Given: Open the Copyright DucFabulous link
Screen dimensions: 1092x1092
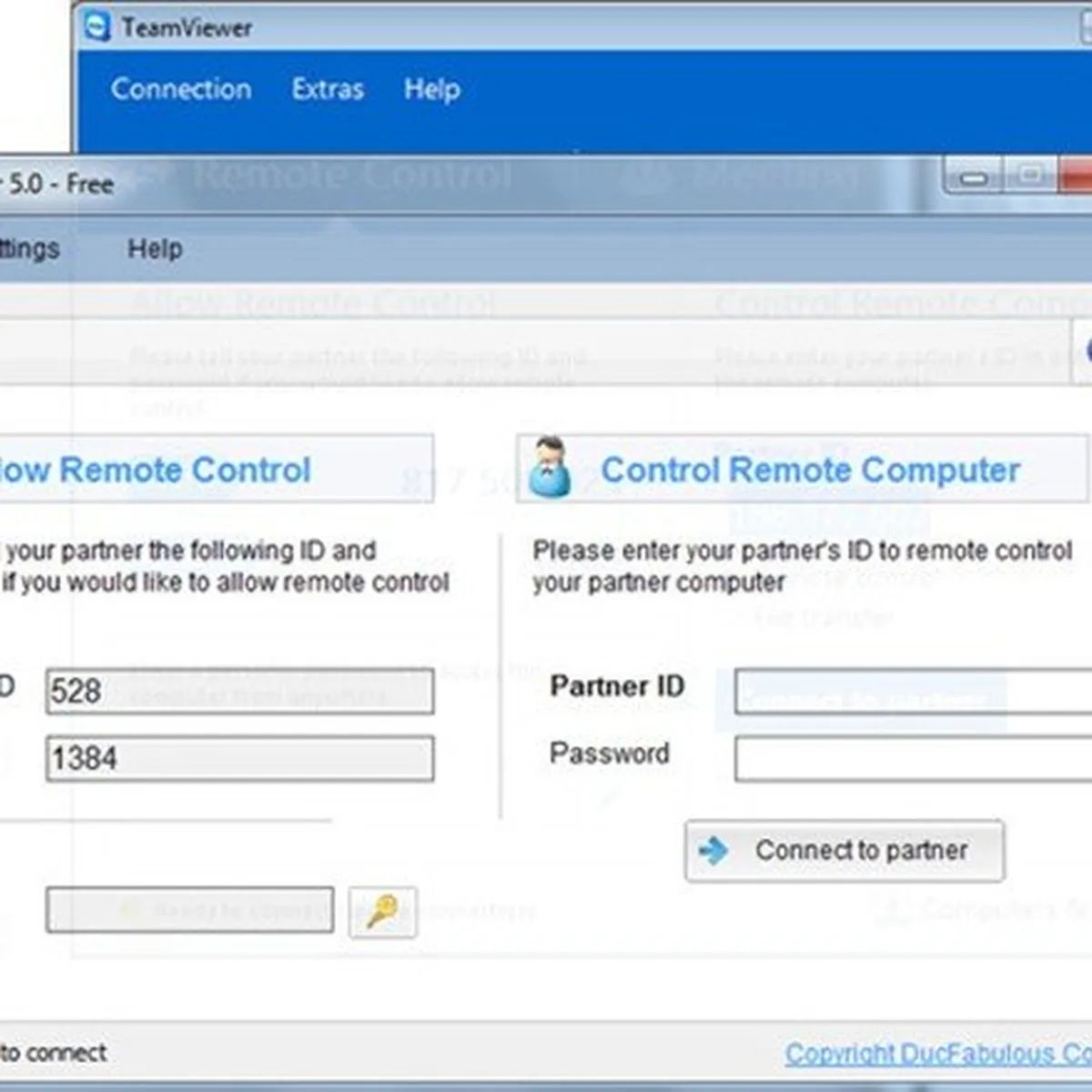Looking at the screenshot, I should [x=938, y=1054].
